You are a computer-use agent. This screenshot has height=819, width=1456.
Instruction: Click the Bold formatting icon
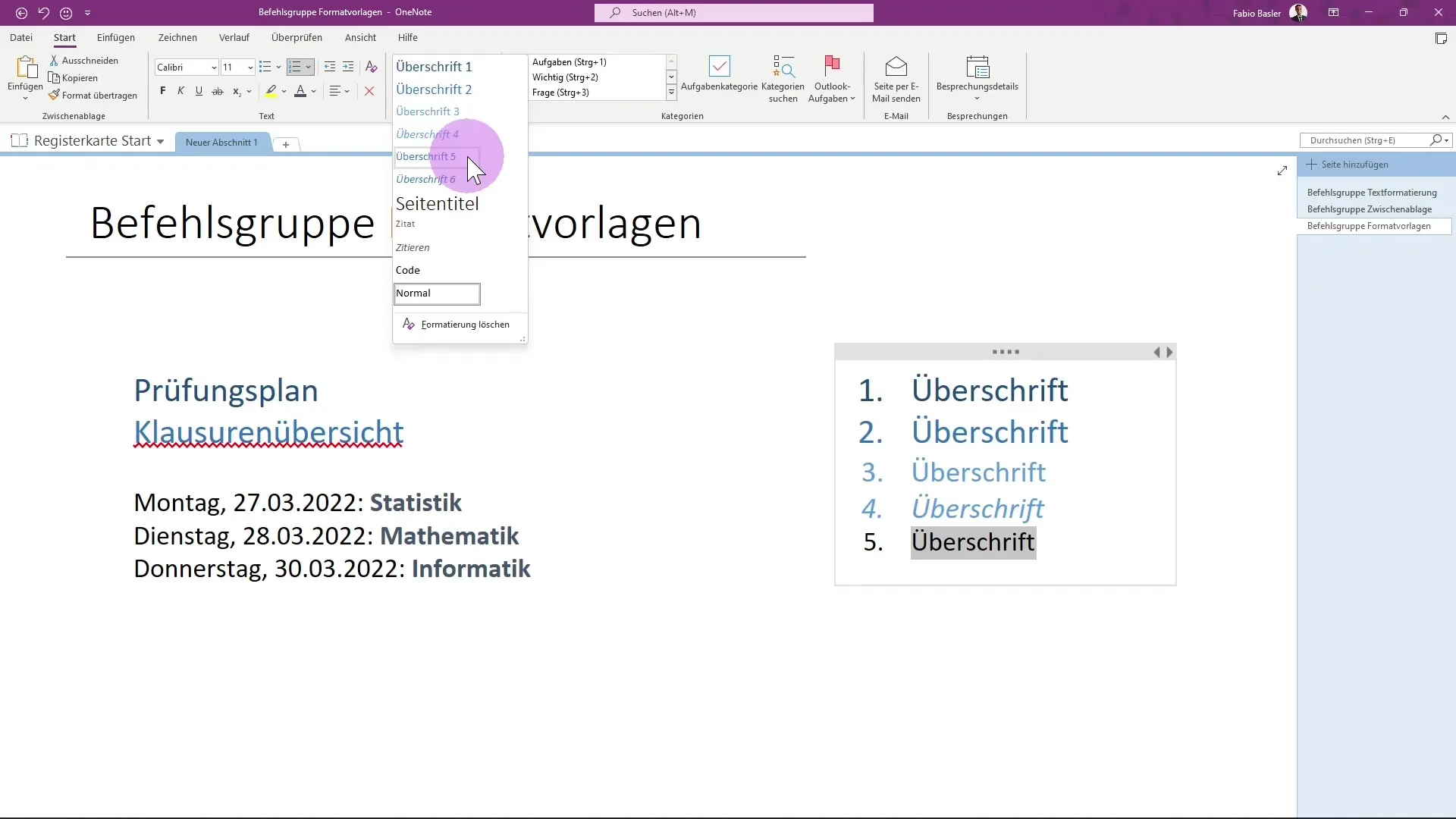(162, 91)
